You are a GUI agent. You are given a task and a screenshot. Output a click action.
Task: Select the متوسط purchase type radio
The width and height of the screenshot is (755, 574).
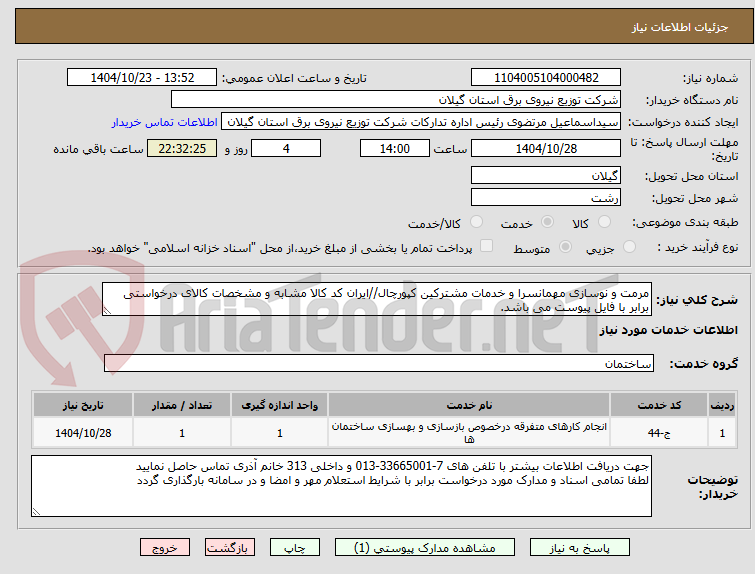(565, 247)
